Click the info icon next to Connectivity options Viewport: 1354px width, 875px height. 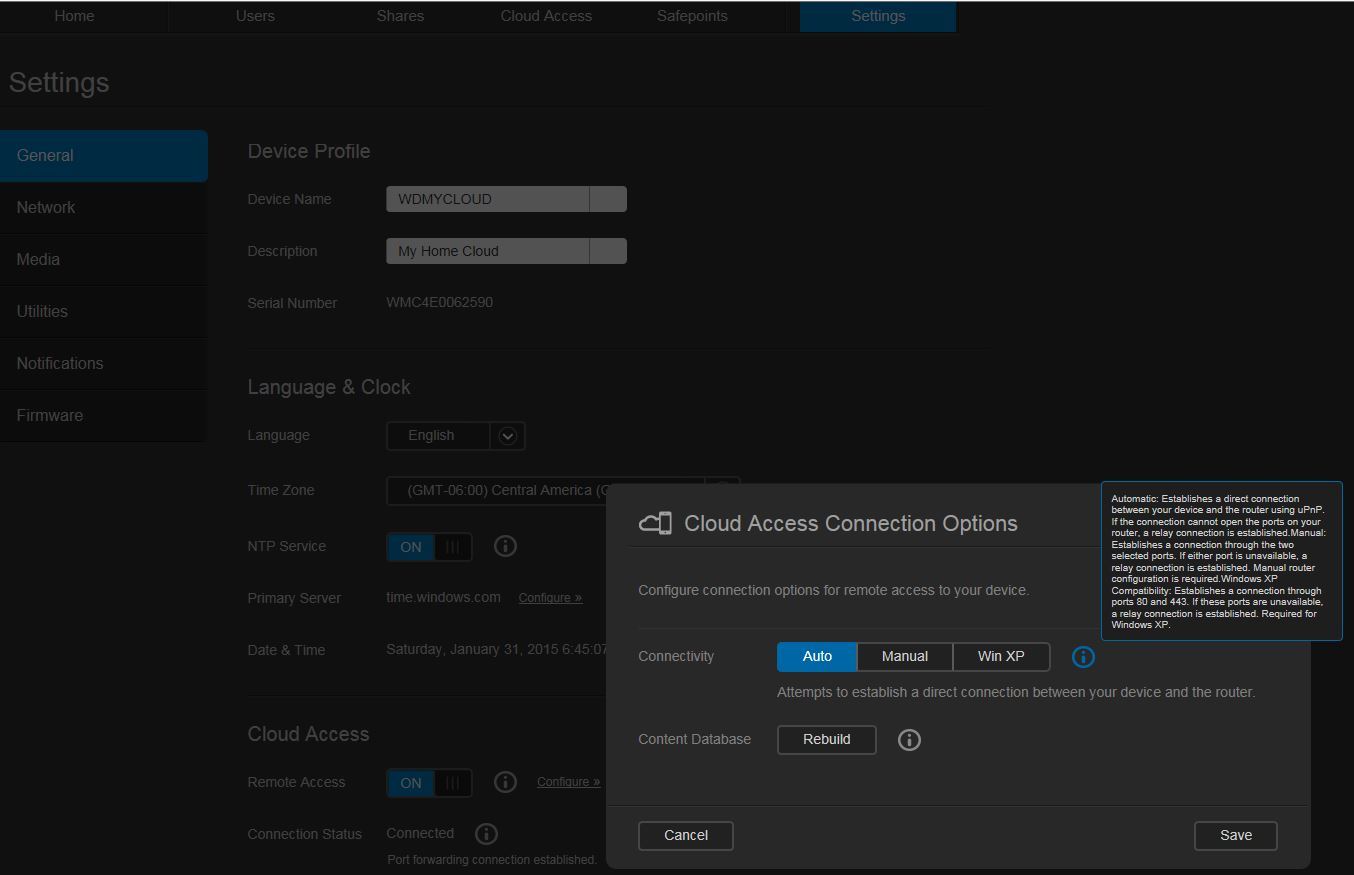point(1083,657)
